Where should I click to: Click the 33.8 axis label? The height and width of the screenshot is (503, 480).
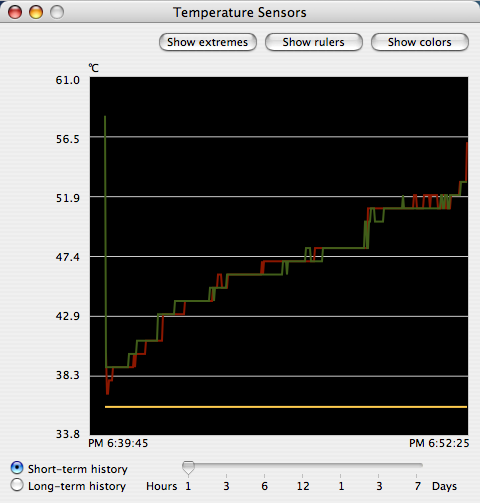click(x=68, y=434)
